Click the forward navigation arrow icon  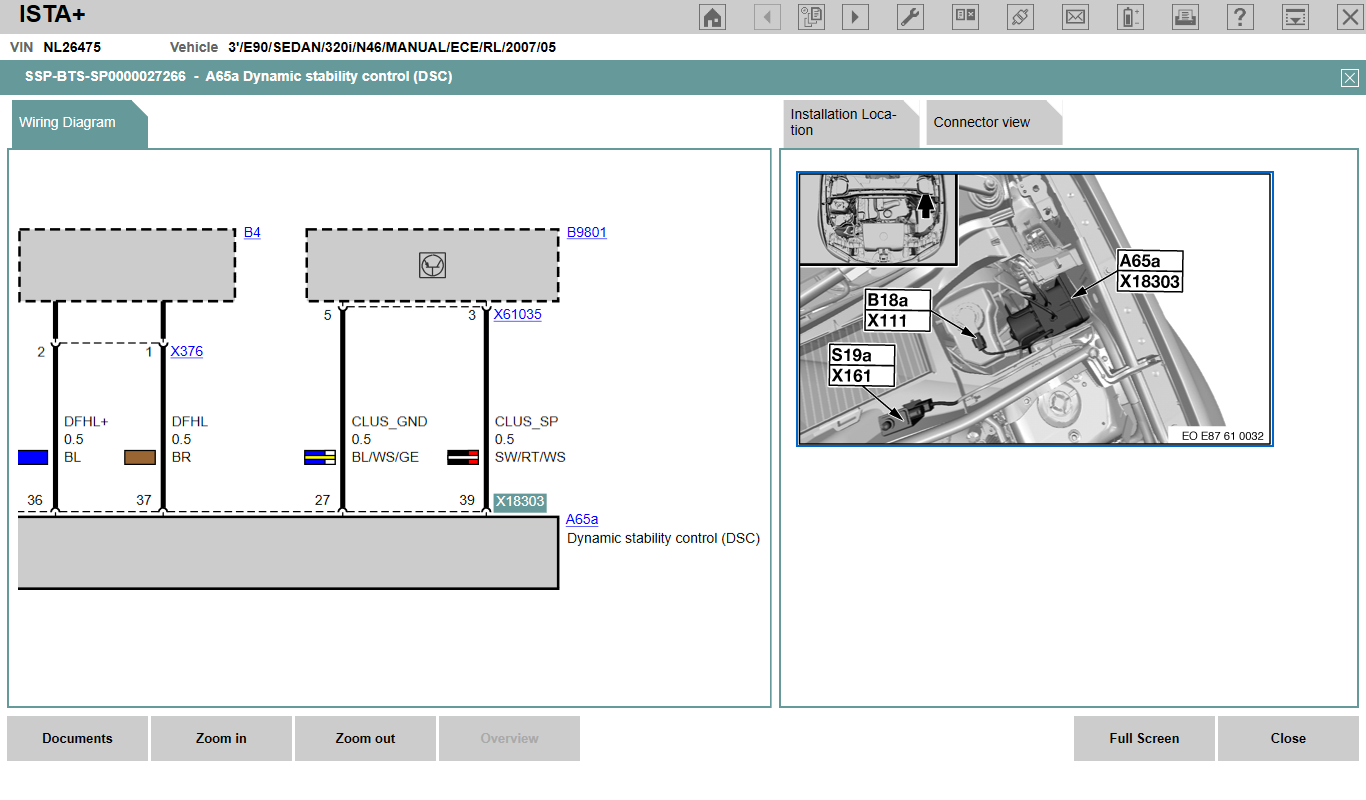pos(855,17)
